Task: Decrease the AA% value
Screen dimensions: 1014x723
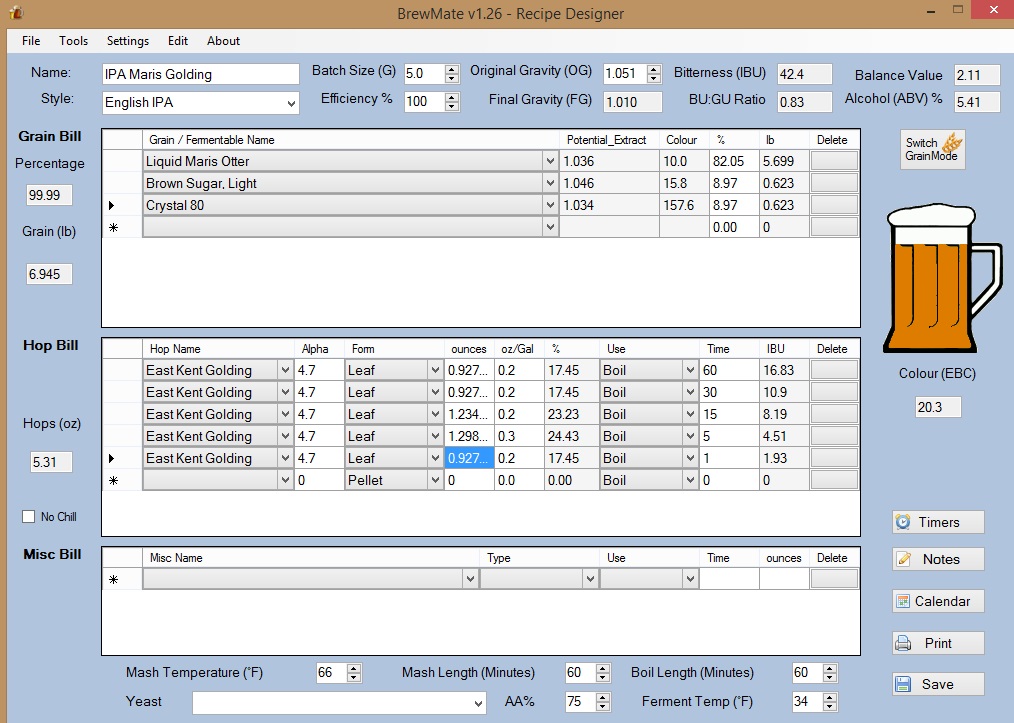Action: click(x=603, y=706)
